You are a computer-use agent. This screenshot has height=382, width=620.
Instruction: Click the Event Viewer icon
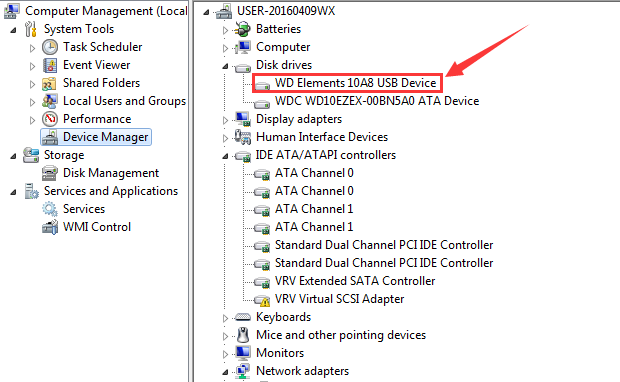(50, 65)
